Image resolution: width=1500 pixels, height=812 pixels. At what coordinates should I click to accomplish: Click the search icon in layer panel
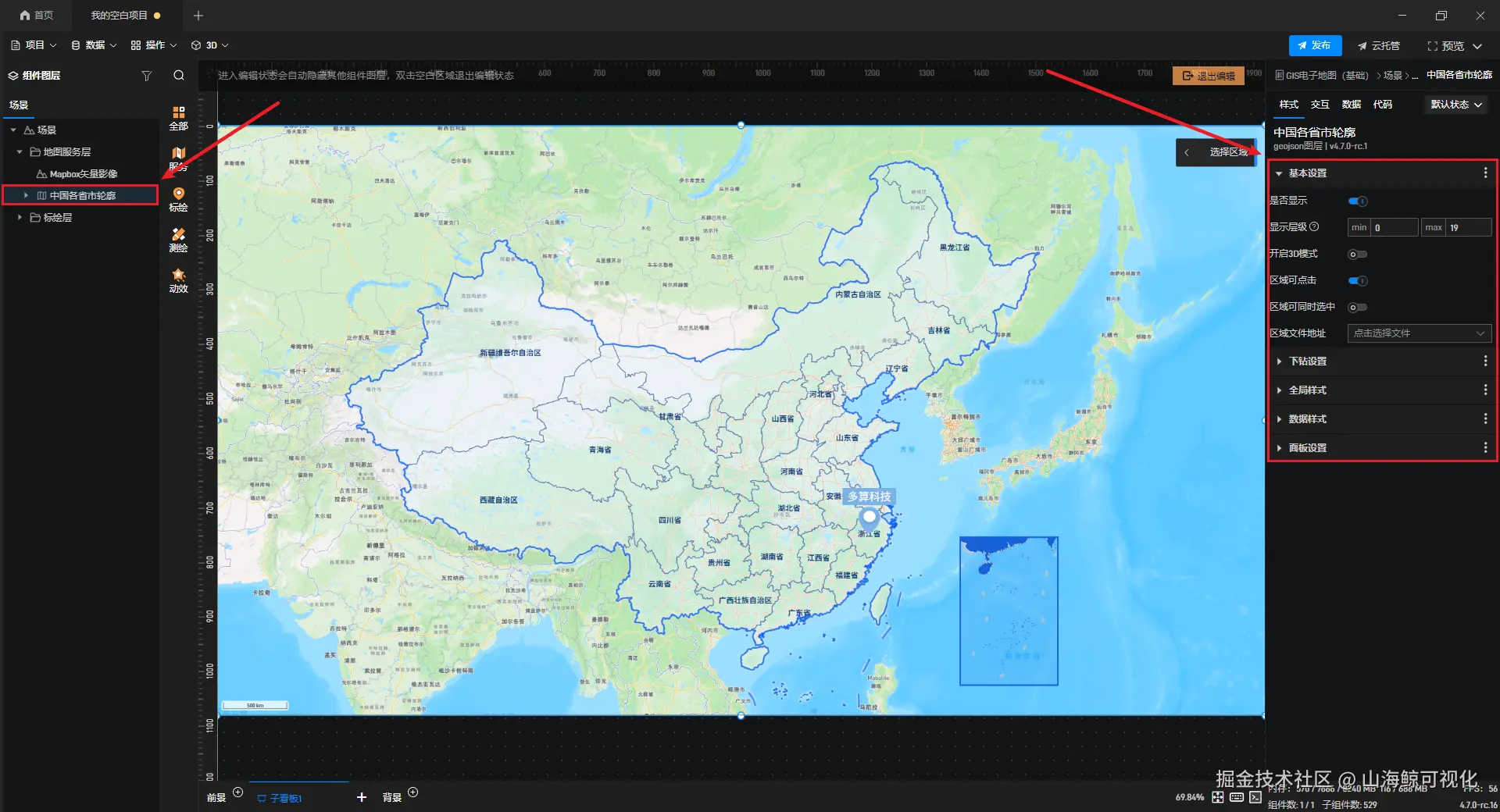(x=179, y=76)
